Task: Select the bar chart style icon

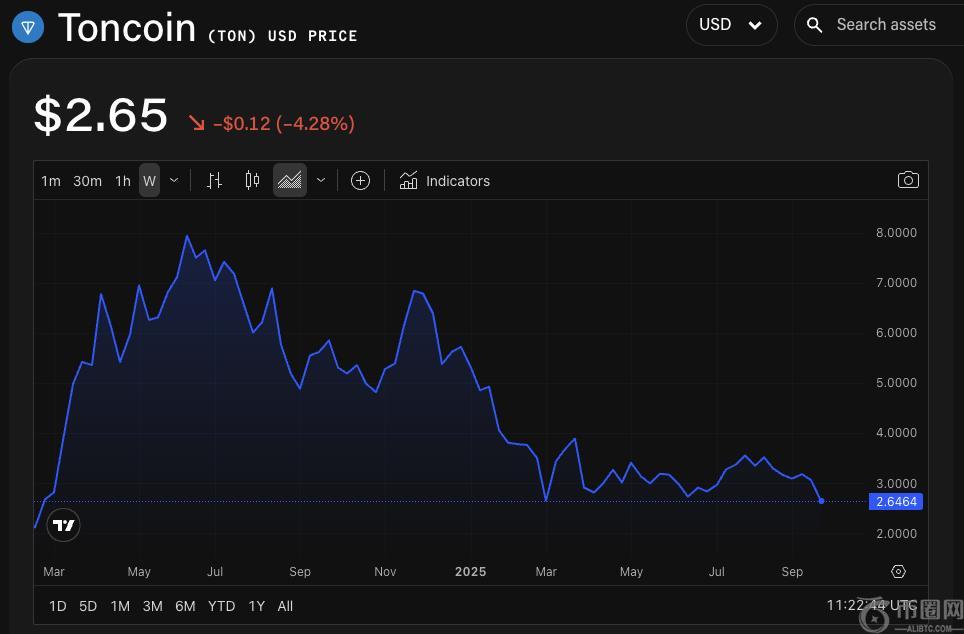Action: tap(214, 181)
